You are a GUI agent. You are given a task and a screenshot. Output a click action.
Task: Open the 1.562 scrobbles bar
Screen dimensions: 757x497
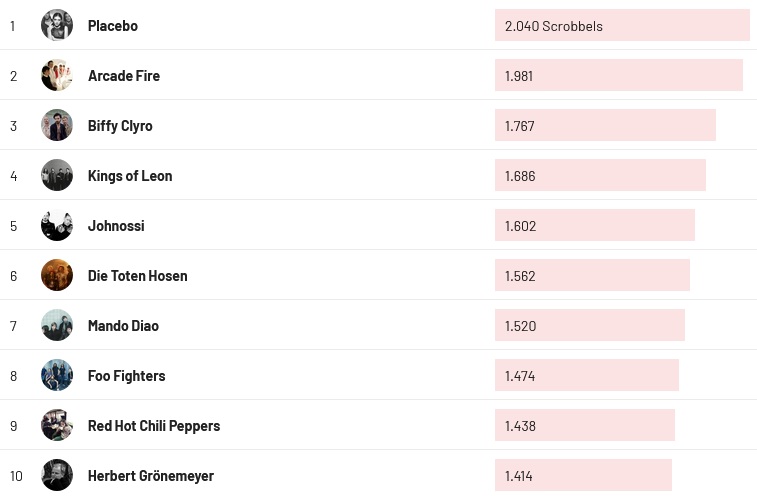coord(592,276)
